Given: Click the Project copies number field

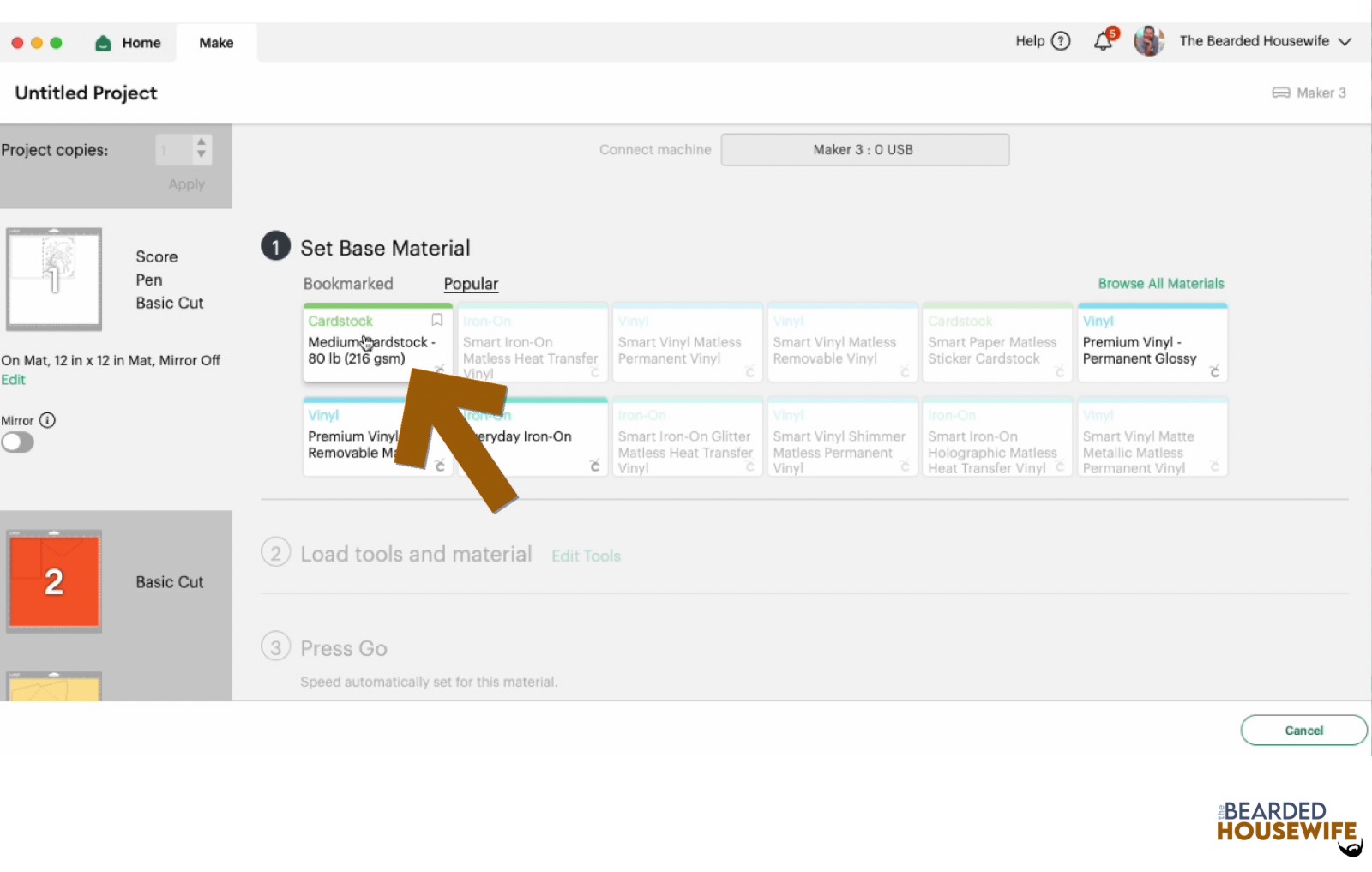Looking at the screenshot, I should pyautogui.click(x=174, y=150).
